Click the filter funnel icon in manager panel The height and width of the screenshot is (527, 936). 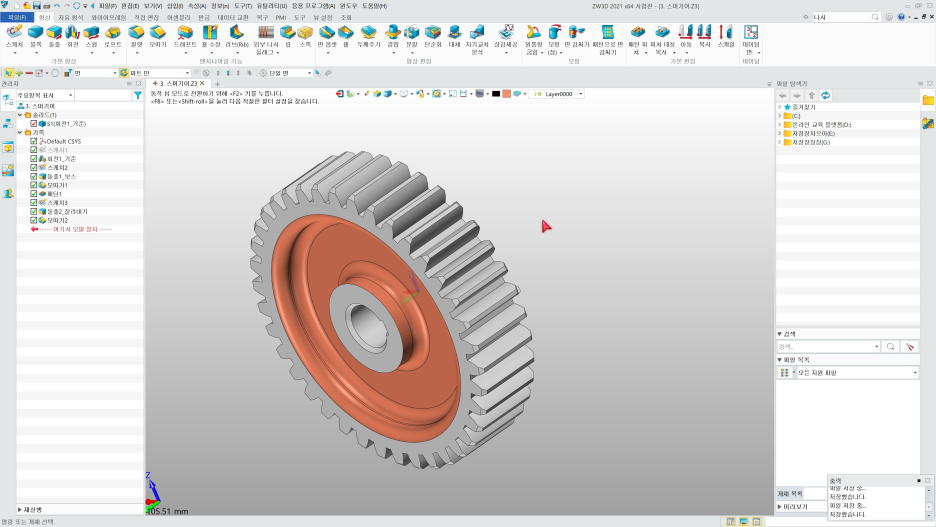138,95
